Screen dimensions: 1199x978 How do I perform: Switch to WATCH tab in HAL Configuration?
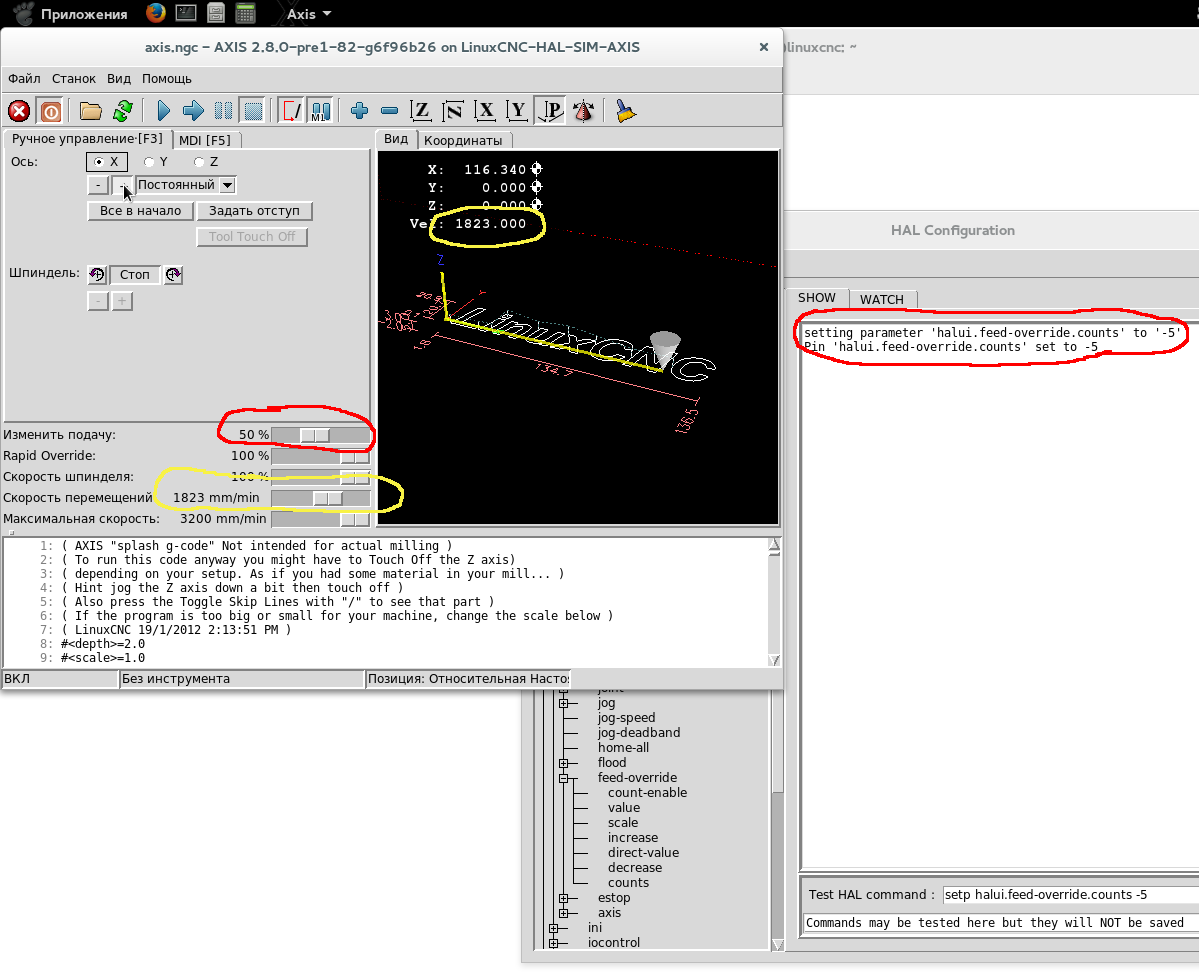click(882, 299)
